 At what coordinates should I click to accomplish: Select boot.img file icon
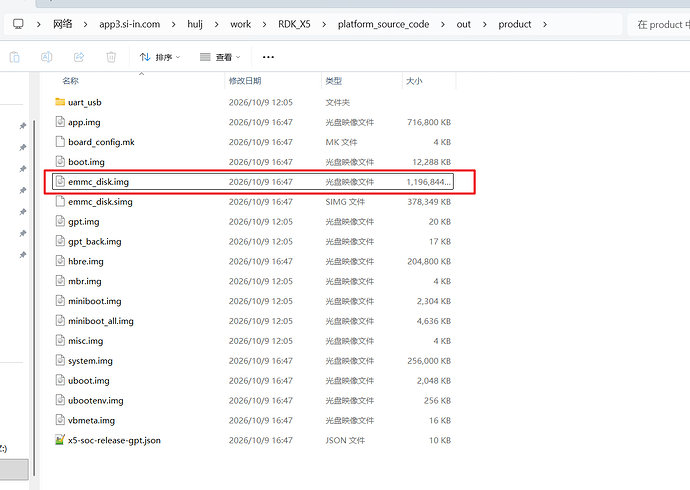point(60,161)
